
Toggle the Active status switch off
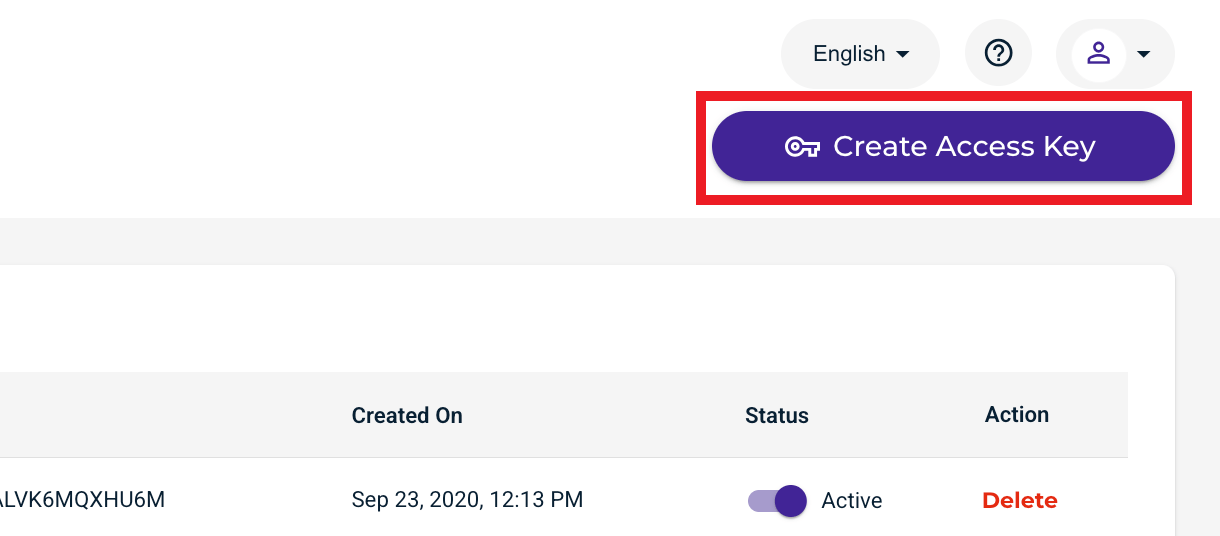click(x=777, y=500)
